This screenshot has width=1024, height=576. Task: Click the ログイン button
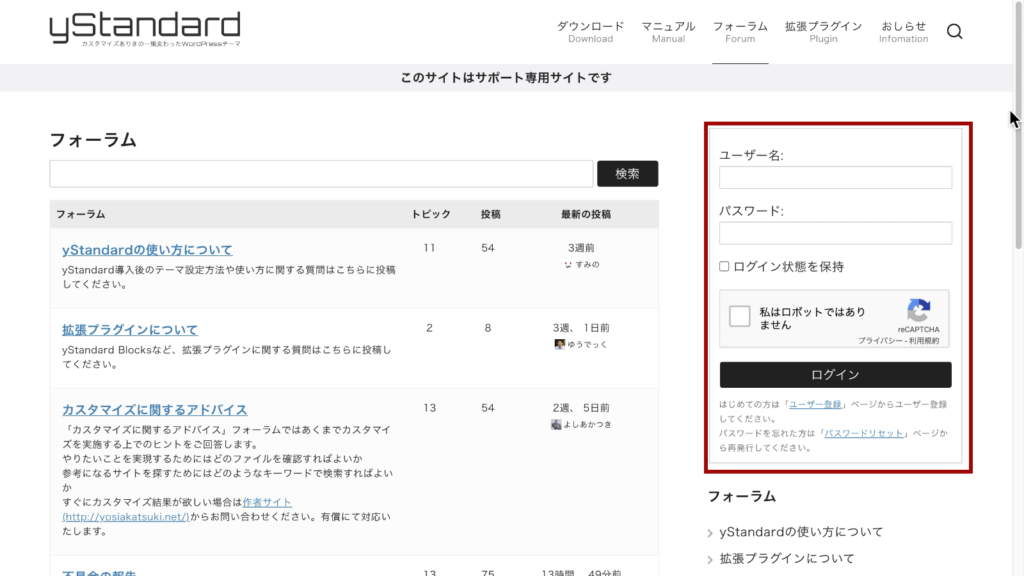(835, 375)
